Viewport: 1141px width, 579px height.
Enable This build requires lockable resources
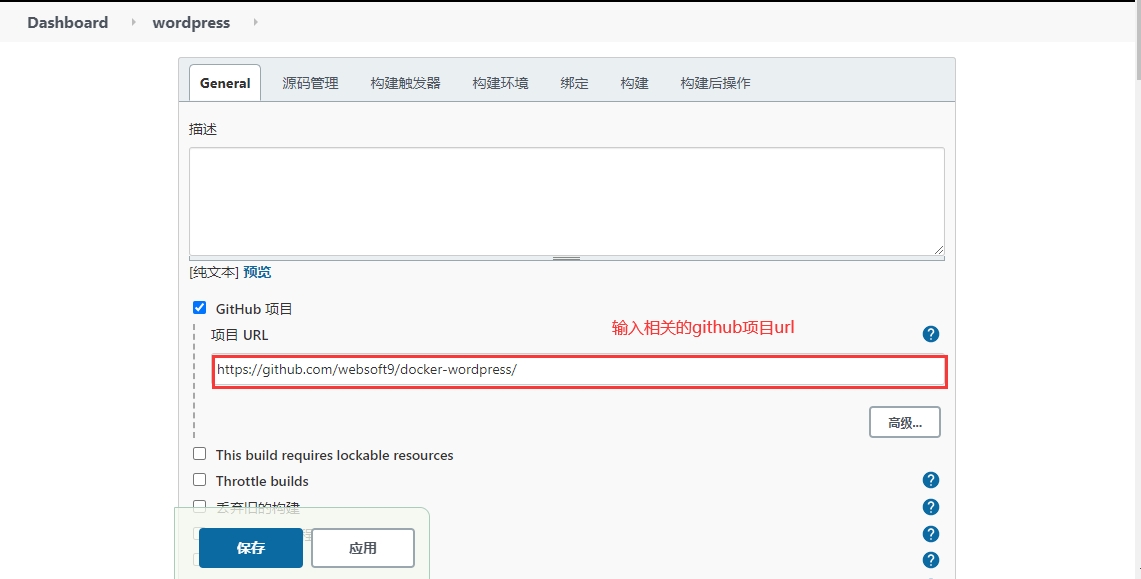pyautogui.click(x=200, y=454)
